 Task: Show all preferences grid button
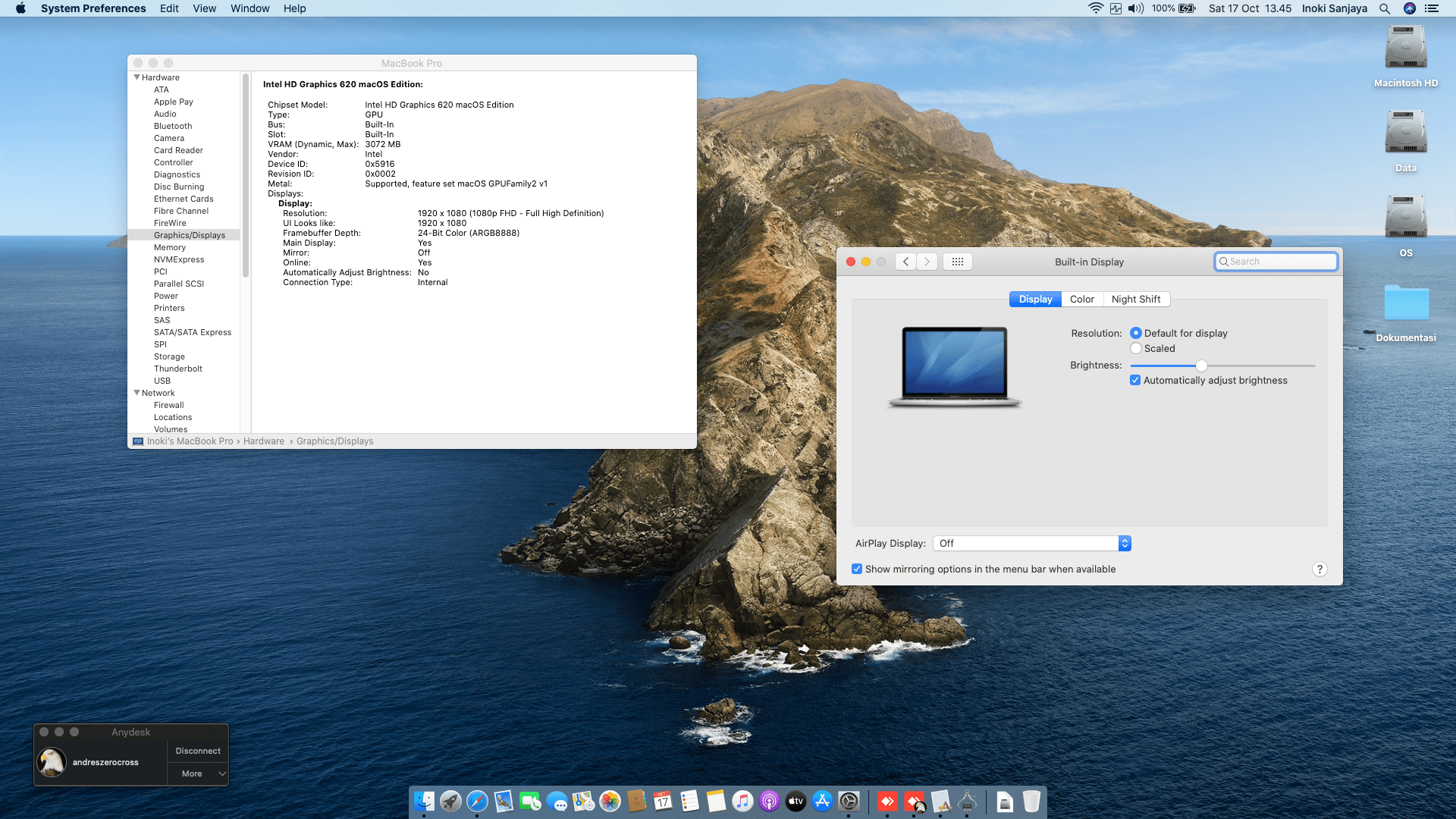click(958, 262)
